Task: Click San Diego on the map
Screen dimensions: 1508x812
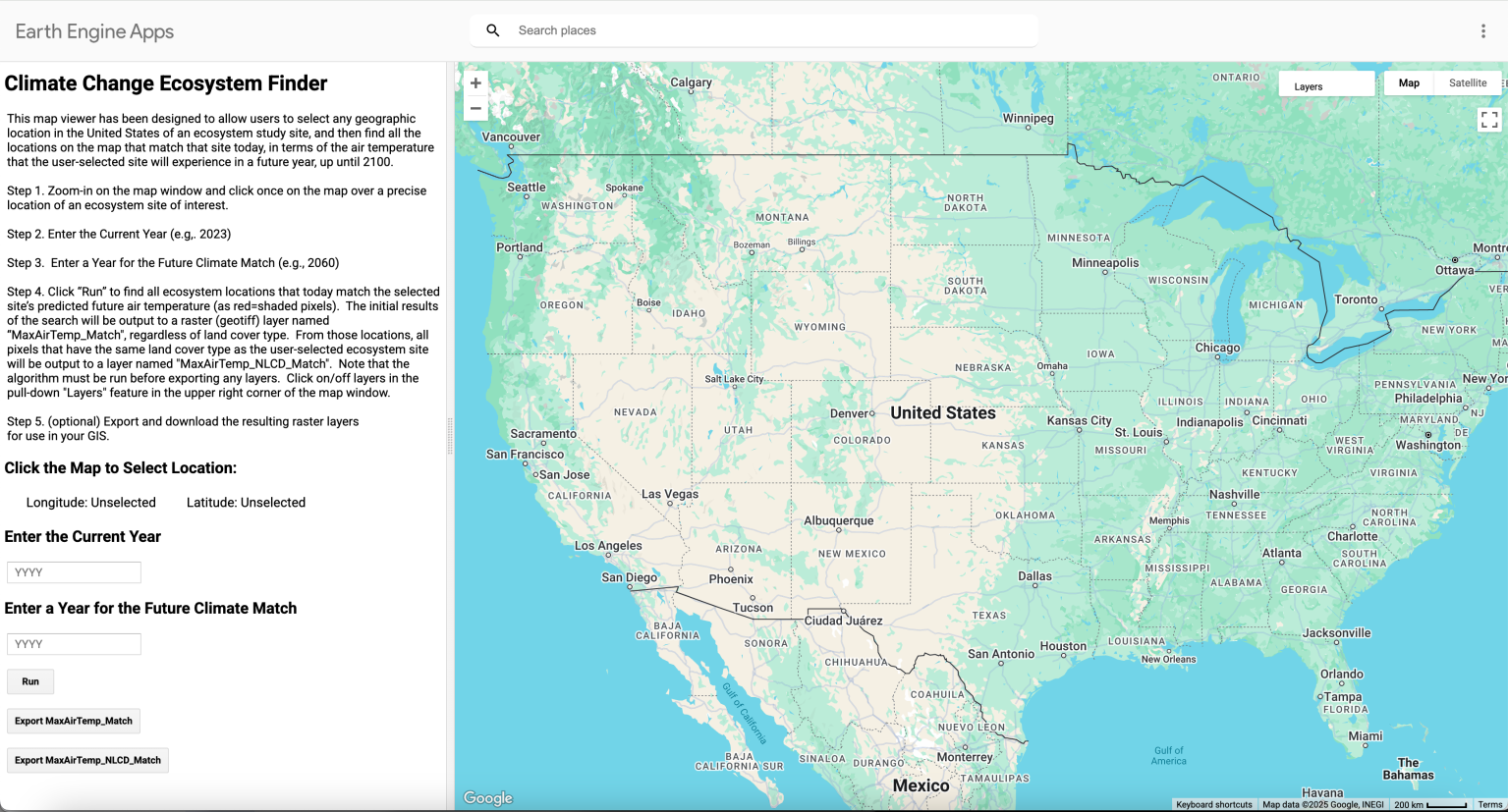Action: pos(629,578)
